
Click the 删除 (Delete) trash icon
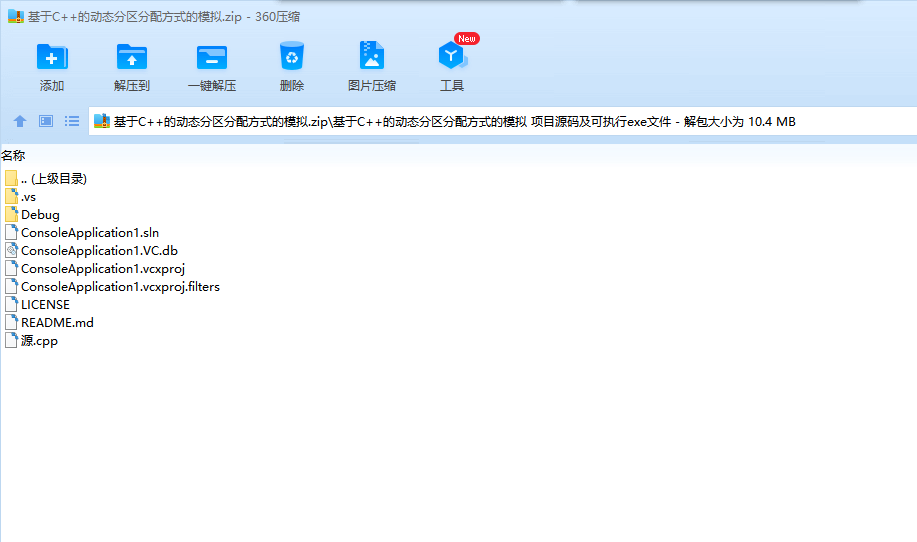tap(292, 56)
